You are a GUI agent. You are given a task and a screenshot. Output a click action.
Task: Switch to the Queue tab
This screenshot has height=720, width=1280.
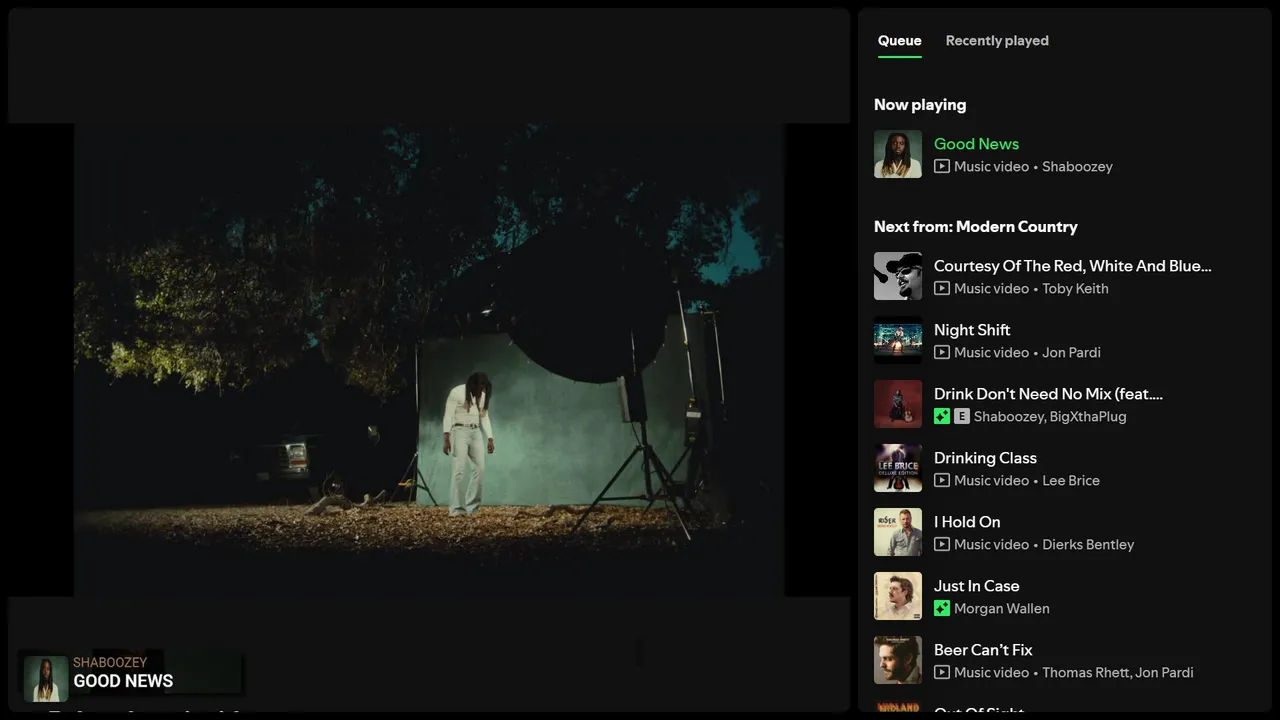point(899,41)
